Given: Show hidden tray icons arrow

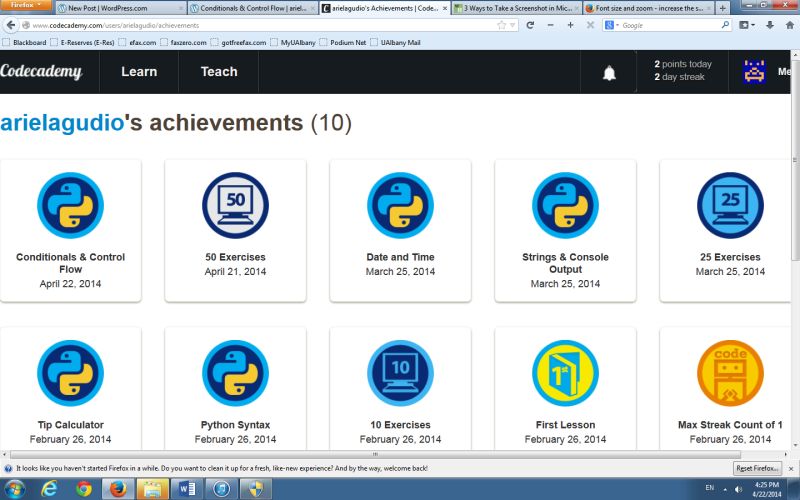Looking at the screenshot, I should [725, 489].
